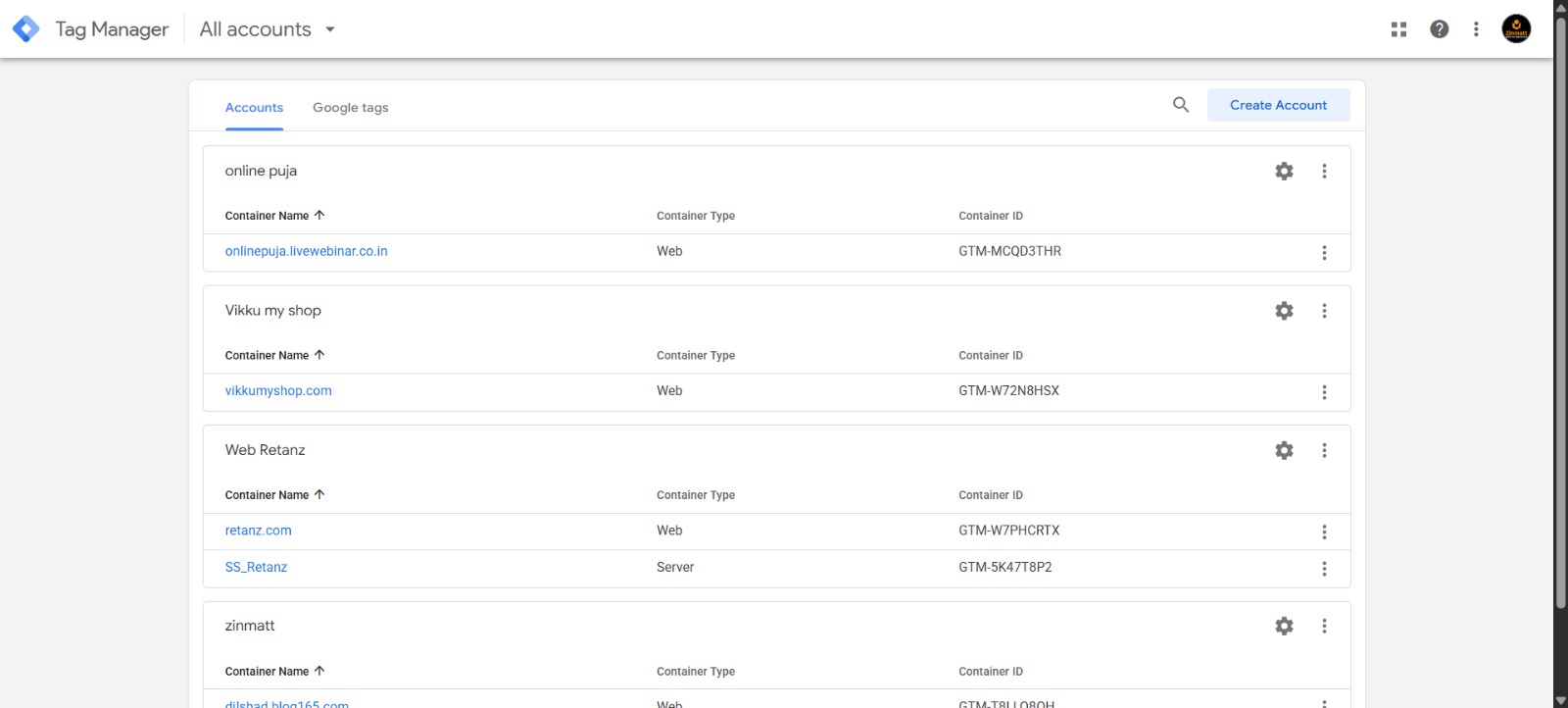Click the Tag Manager logo icon

tap(26, 29)
